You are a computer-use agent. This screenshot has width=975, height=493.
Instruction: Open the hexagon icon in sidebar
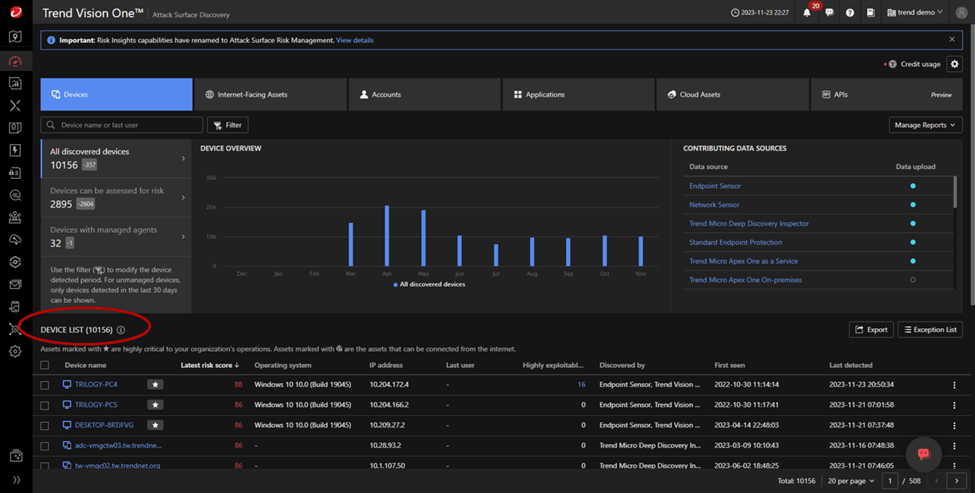16,262
